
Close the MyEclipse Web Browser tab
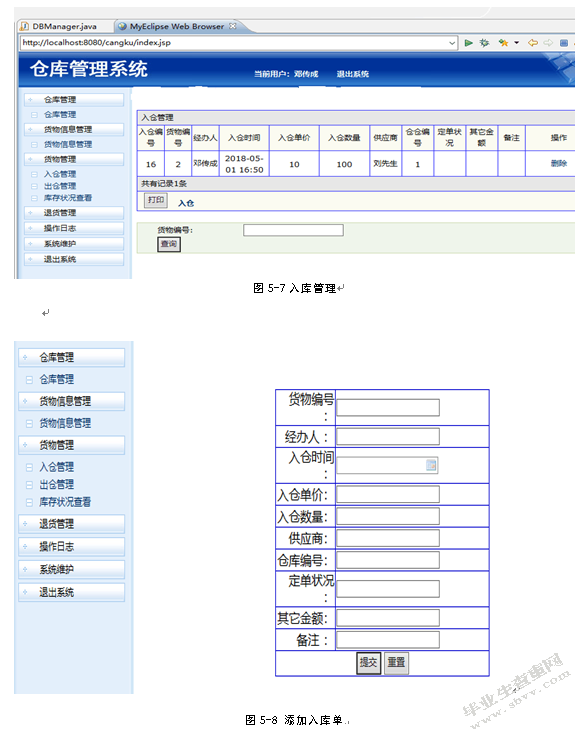click(233, 26)
